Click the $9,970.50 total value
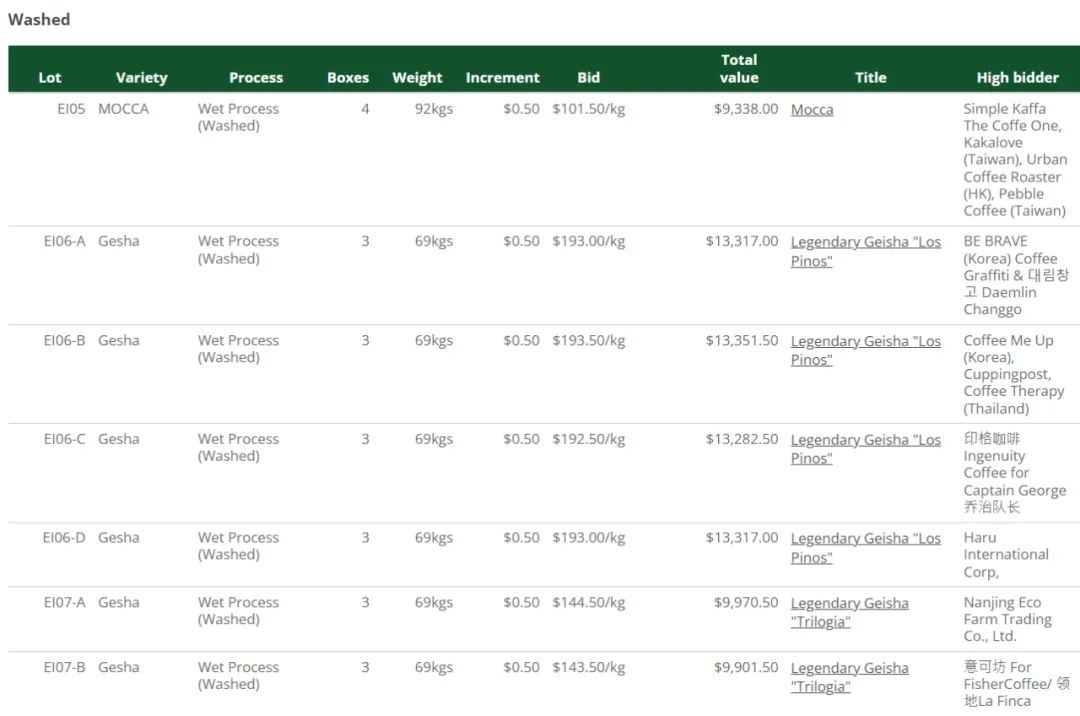The width and height of the screenshot is (1080, 716). [x=746, y=602]
